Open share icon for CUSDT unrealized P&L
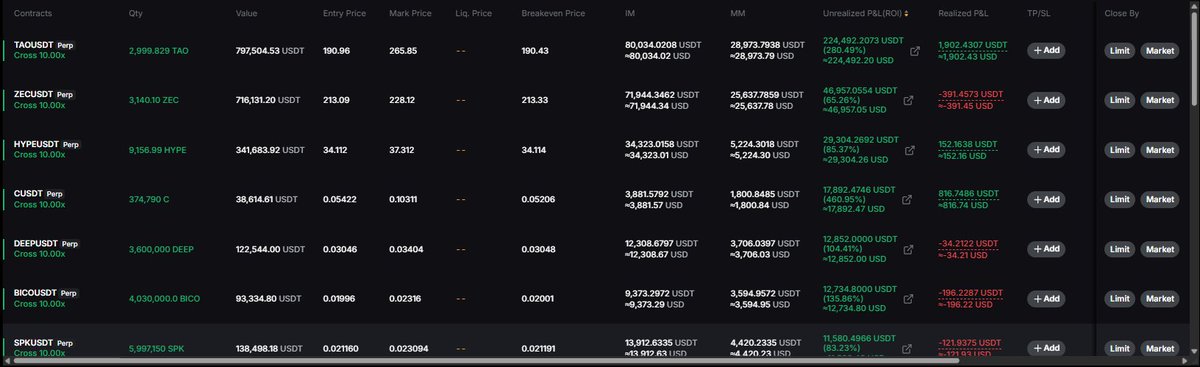 click(907, 200)
